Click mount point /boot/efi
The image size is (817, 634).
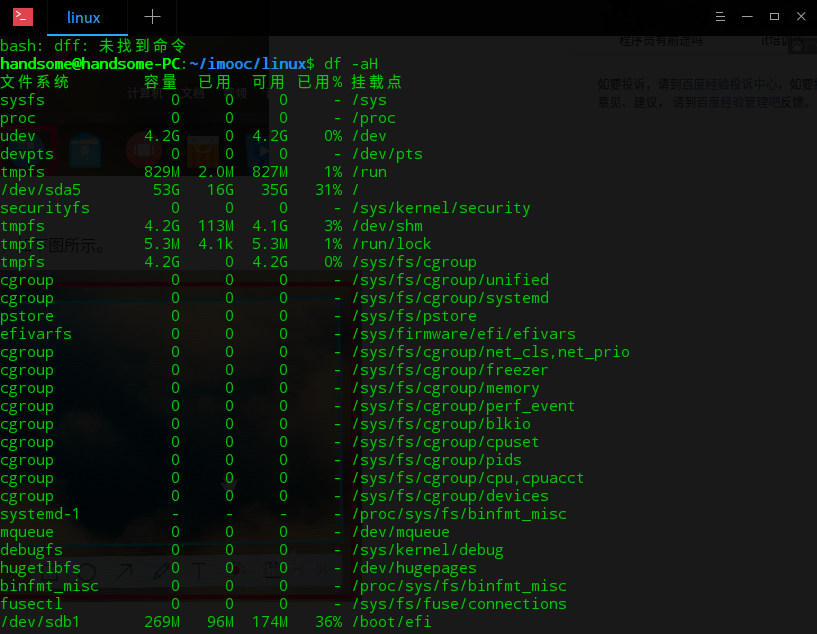tap(391, 622)
